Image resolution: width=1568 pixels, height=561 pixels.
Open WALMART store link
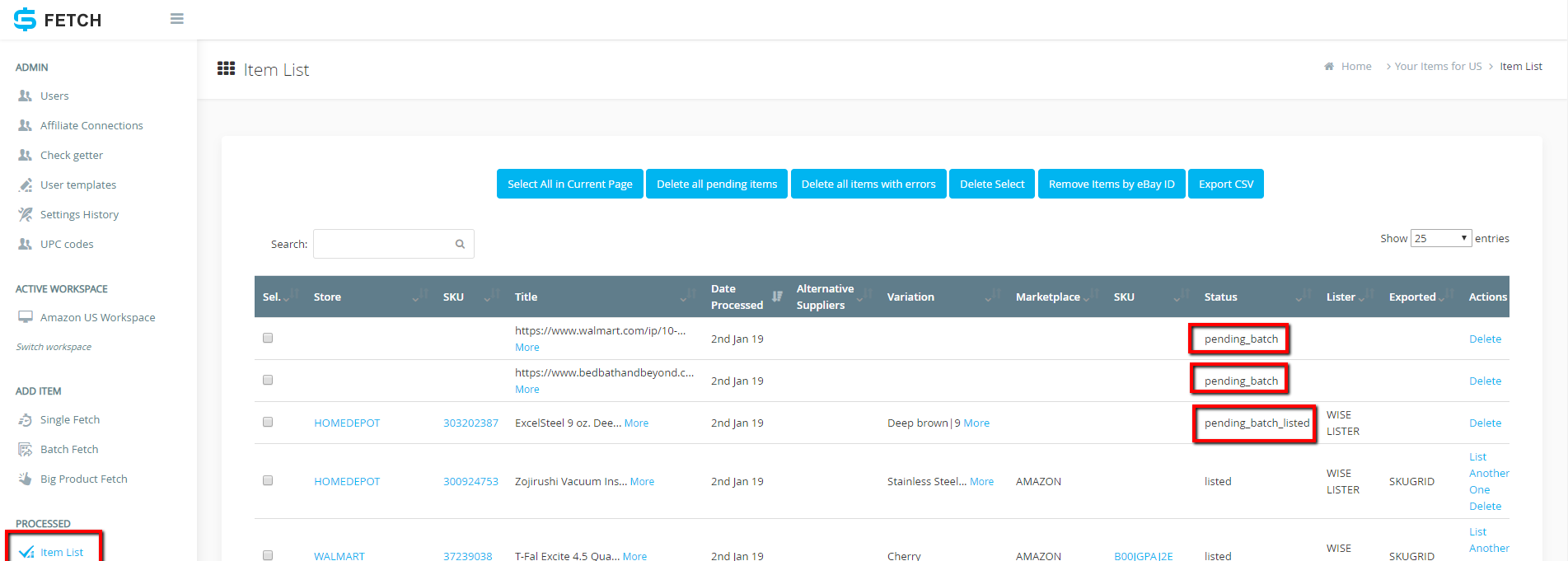point(339,556)
